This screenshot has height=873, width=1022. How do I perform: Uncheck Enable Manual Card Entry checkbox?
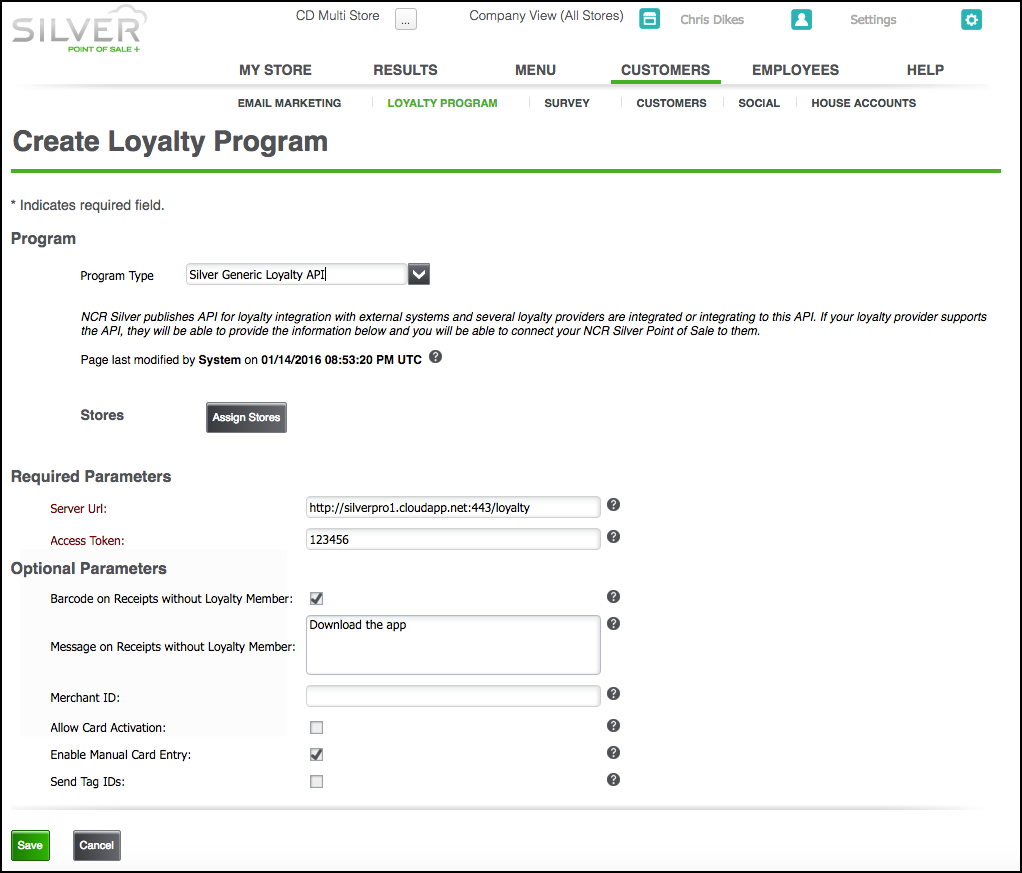[316, 754]
